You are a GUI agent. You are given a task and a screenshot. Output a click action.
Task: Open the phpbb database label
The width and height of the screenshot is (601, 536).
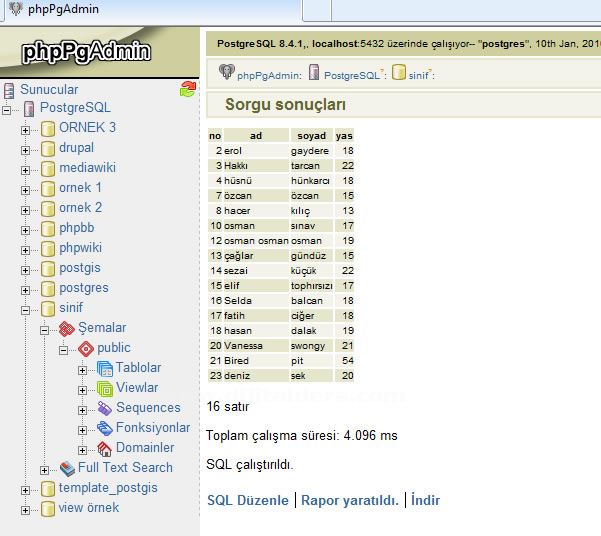pos(77,228)
